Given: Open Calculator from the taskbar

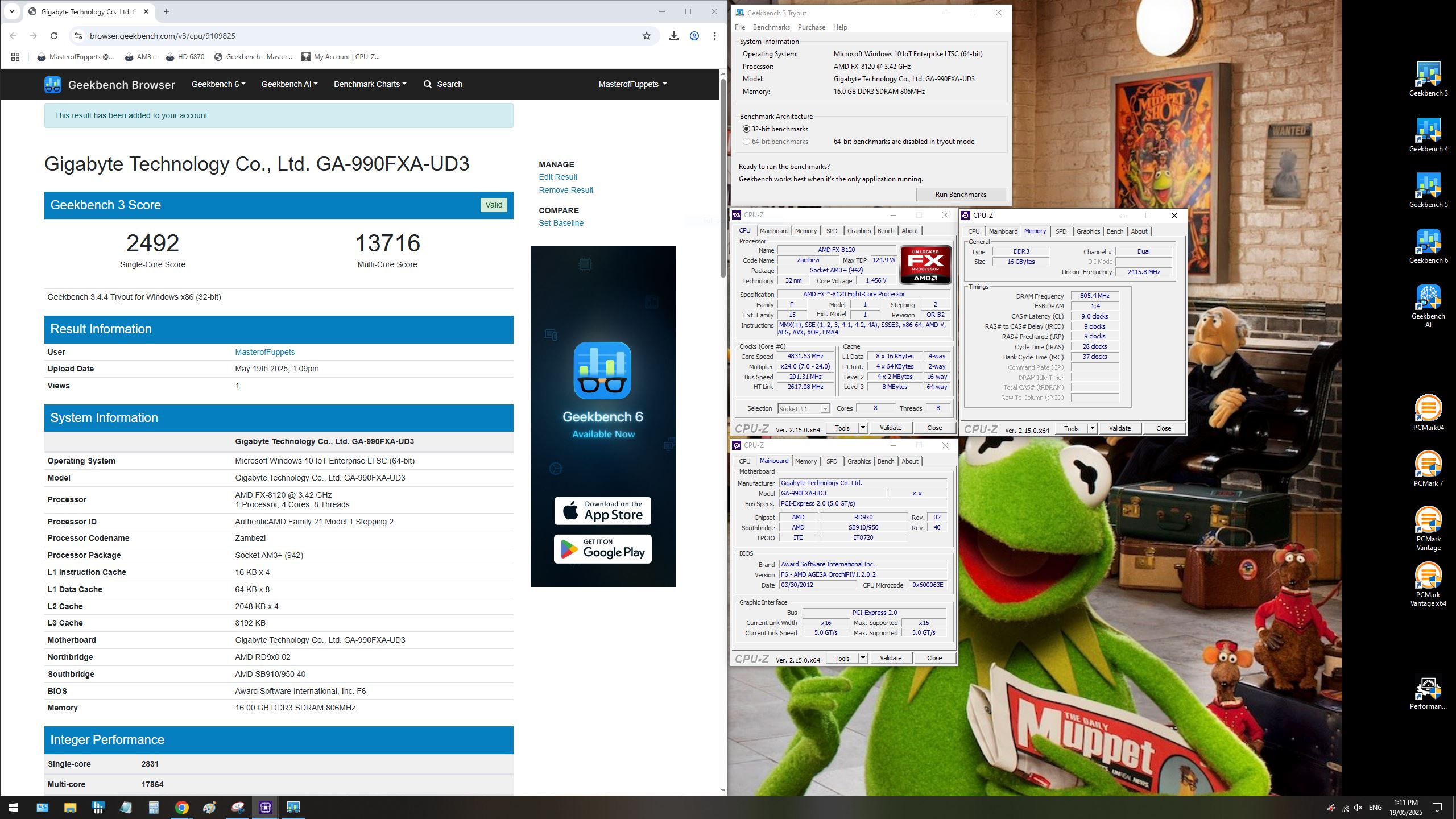Looking at the screenshot, I should (x=154, y=808).
